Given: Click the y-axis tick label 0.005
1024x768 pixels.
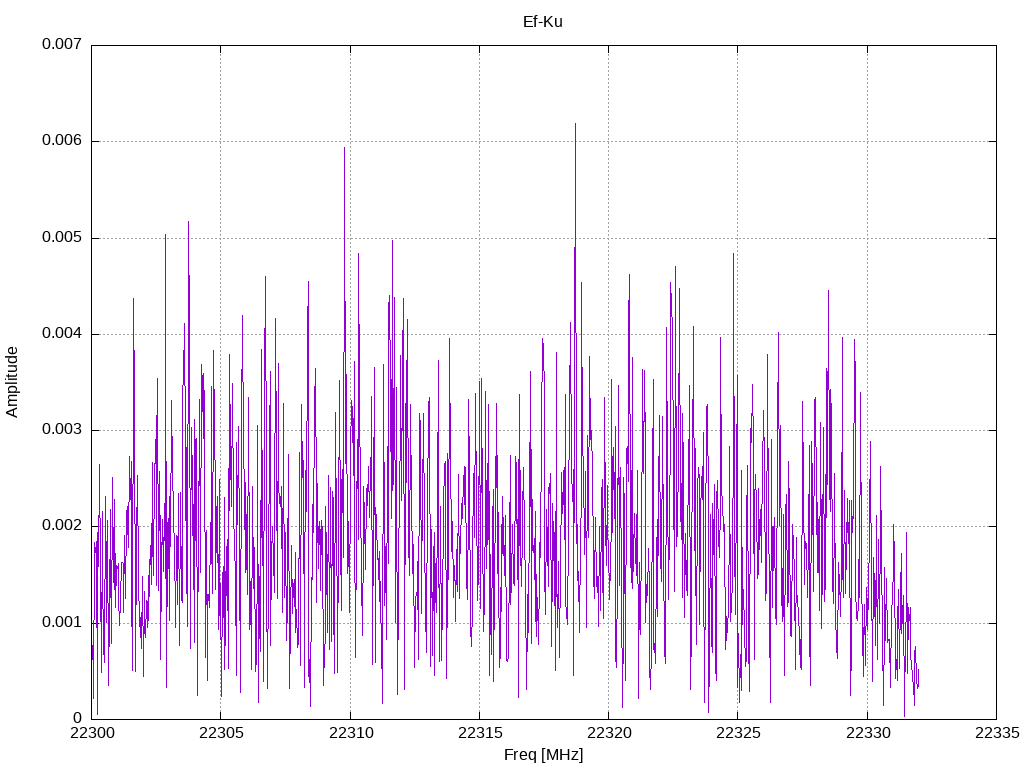Looking at the screenshot, I should coord(62,237).
